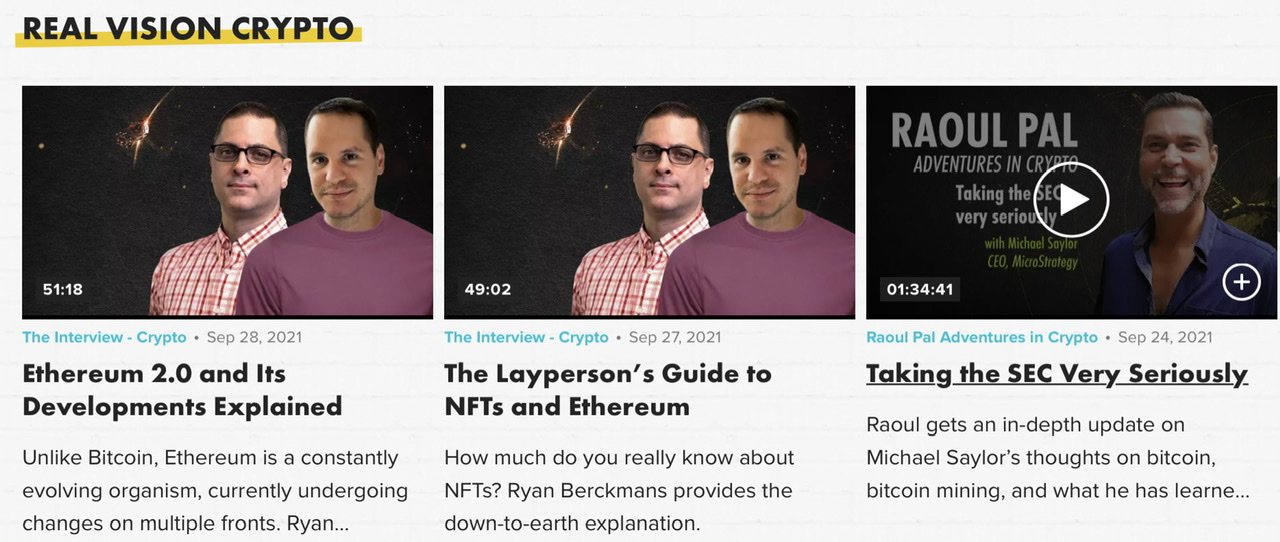This screenshot has height=542, width=1280.
Task: Click the "Taking the SEC Very Seriously" title
Action: coord(1056,374)
